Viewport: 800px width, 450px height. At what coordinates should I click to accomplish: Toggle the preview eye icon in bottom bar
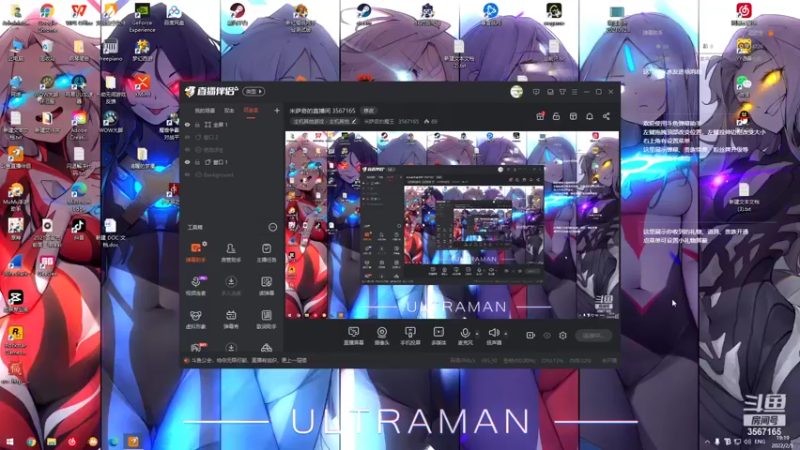tap(546, 335)
